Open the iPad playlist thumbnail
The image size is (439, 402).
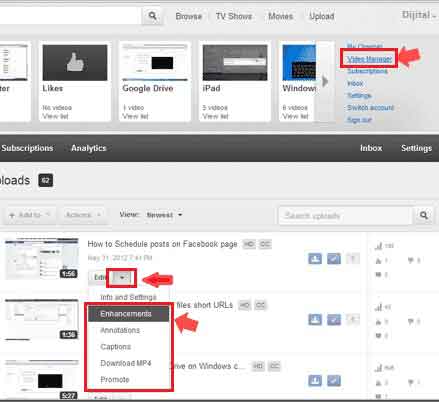pos(235,63)
